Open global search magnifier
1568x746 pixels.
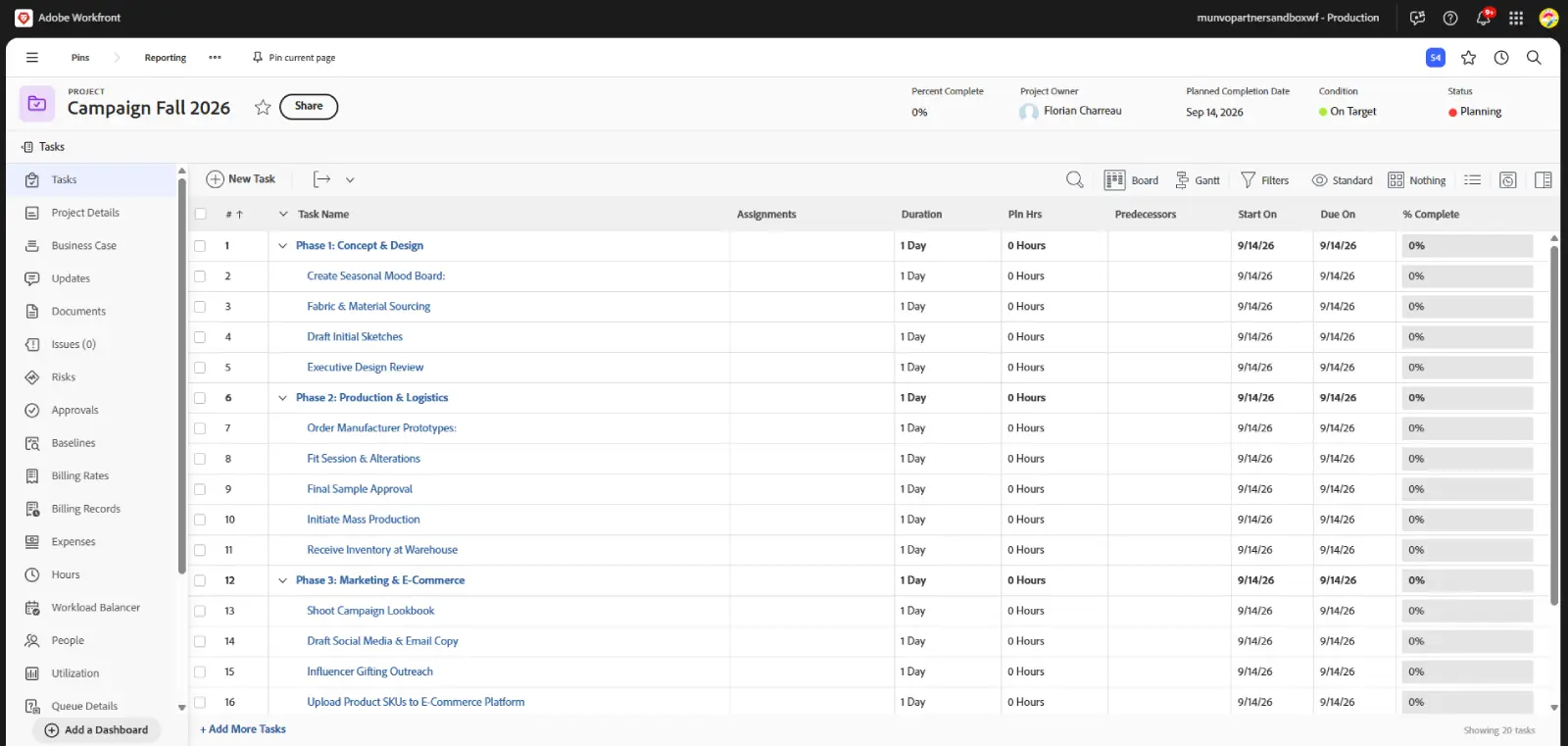tap(1534, 58)
